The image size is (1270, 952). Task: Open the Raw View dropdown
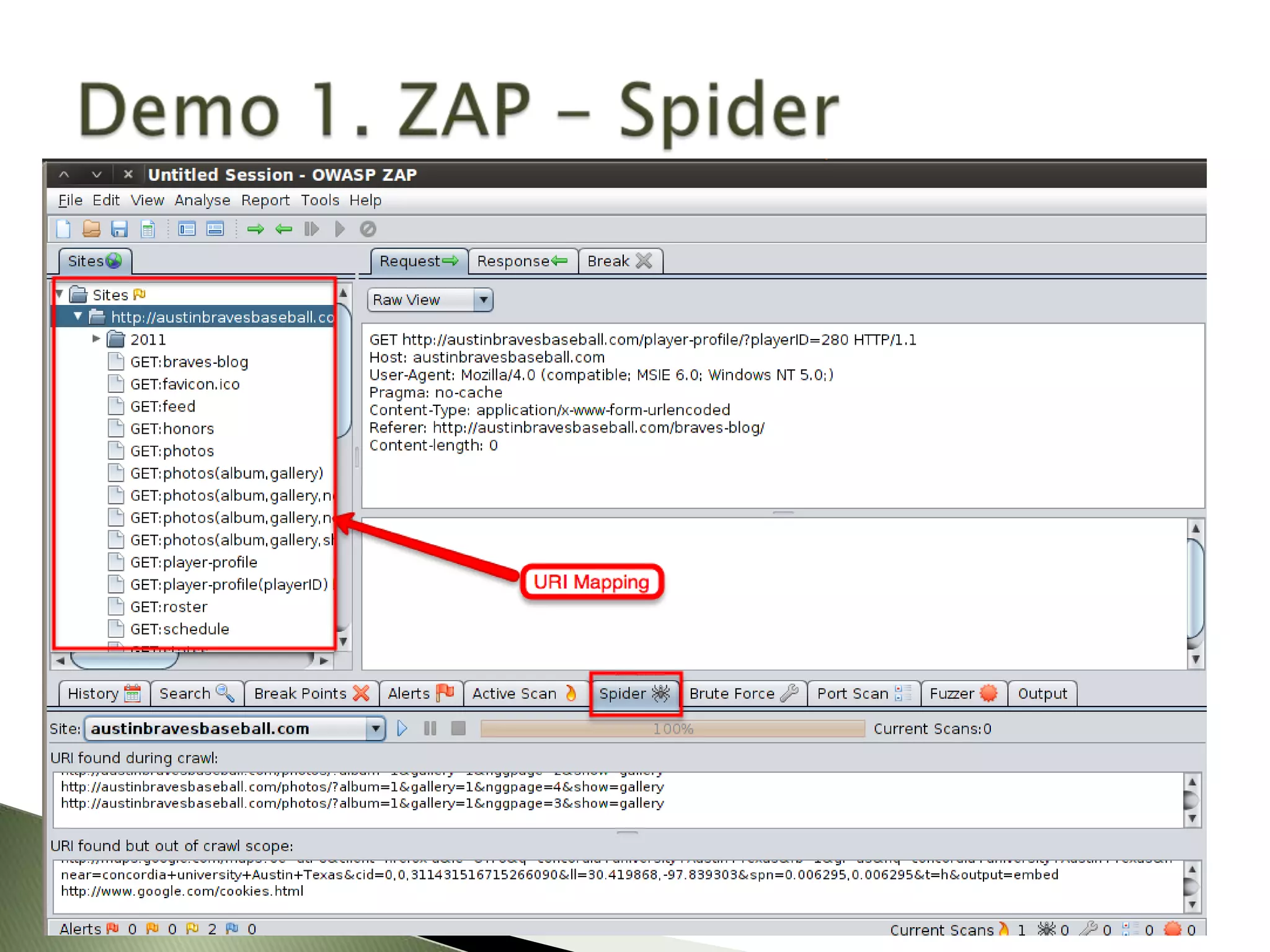483,300
